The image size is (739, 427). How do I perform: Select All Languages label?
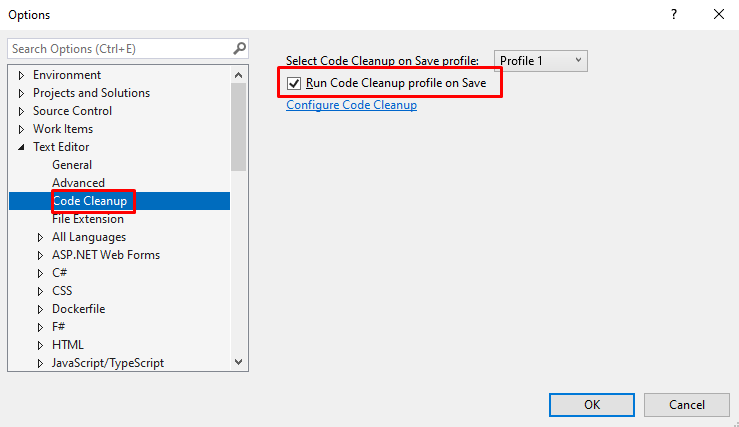pyautogui.click(x=89, y=237)
